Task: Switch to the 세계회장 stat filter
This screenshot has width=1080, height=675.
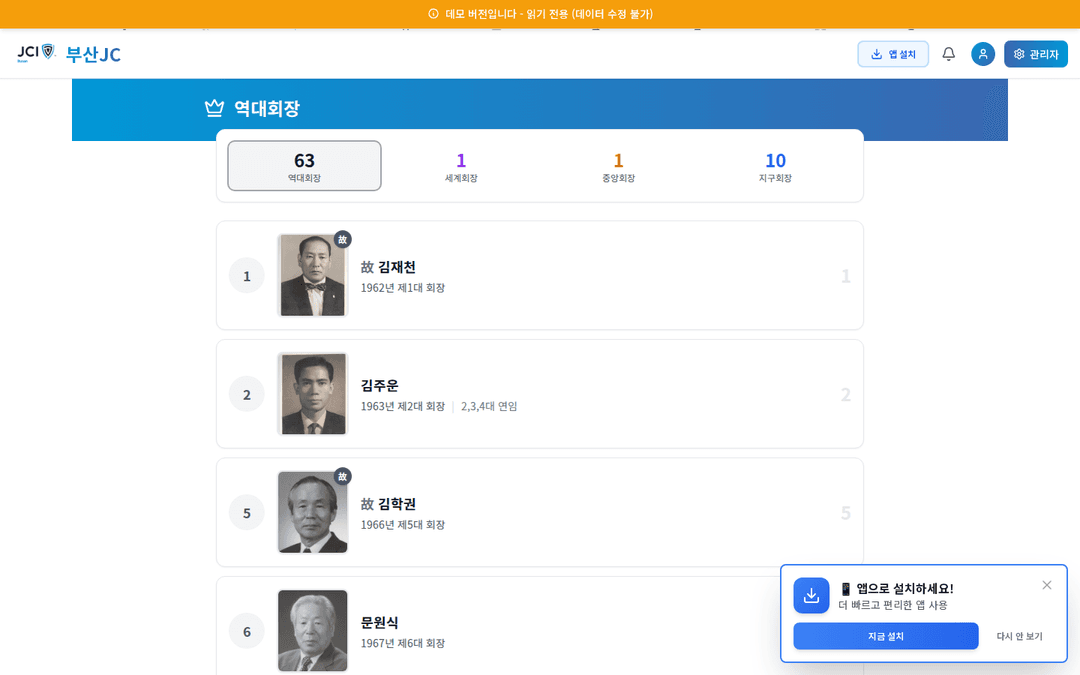Action: point(460,166)
